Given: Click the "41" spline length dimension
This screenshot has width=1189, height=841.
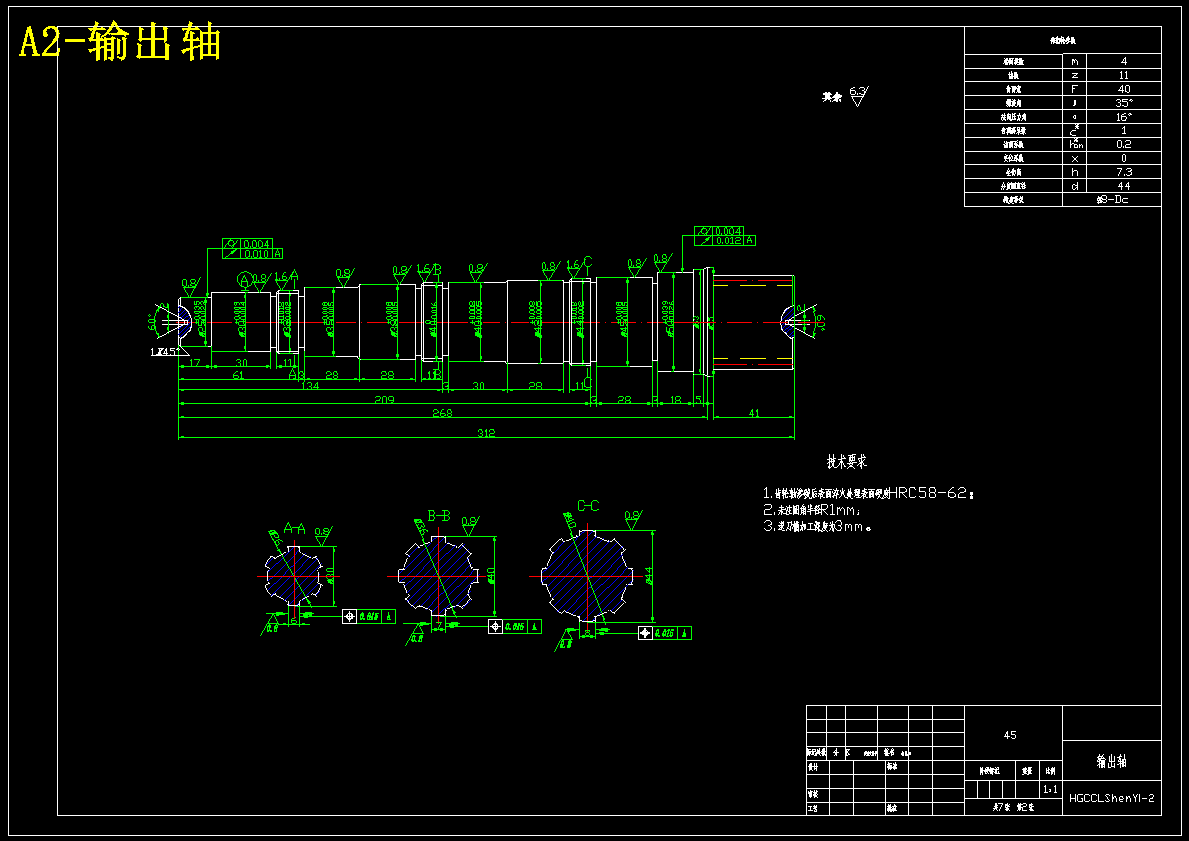Looking at the screenshot, I should click(x=754, y=413).
